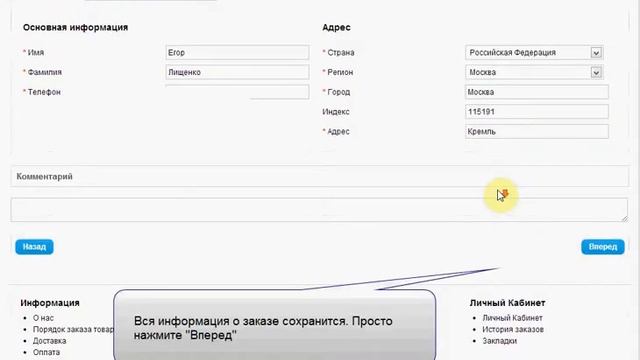
Task: Click the Имя input field with Егор
Action: point(237,53)
